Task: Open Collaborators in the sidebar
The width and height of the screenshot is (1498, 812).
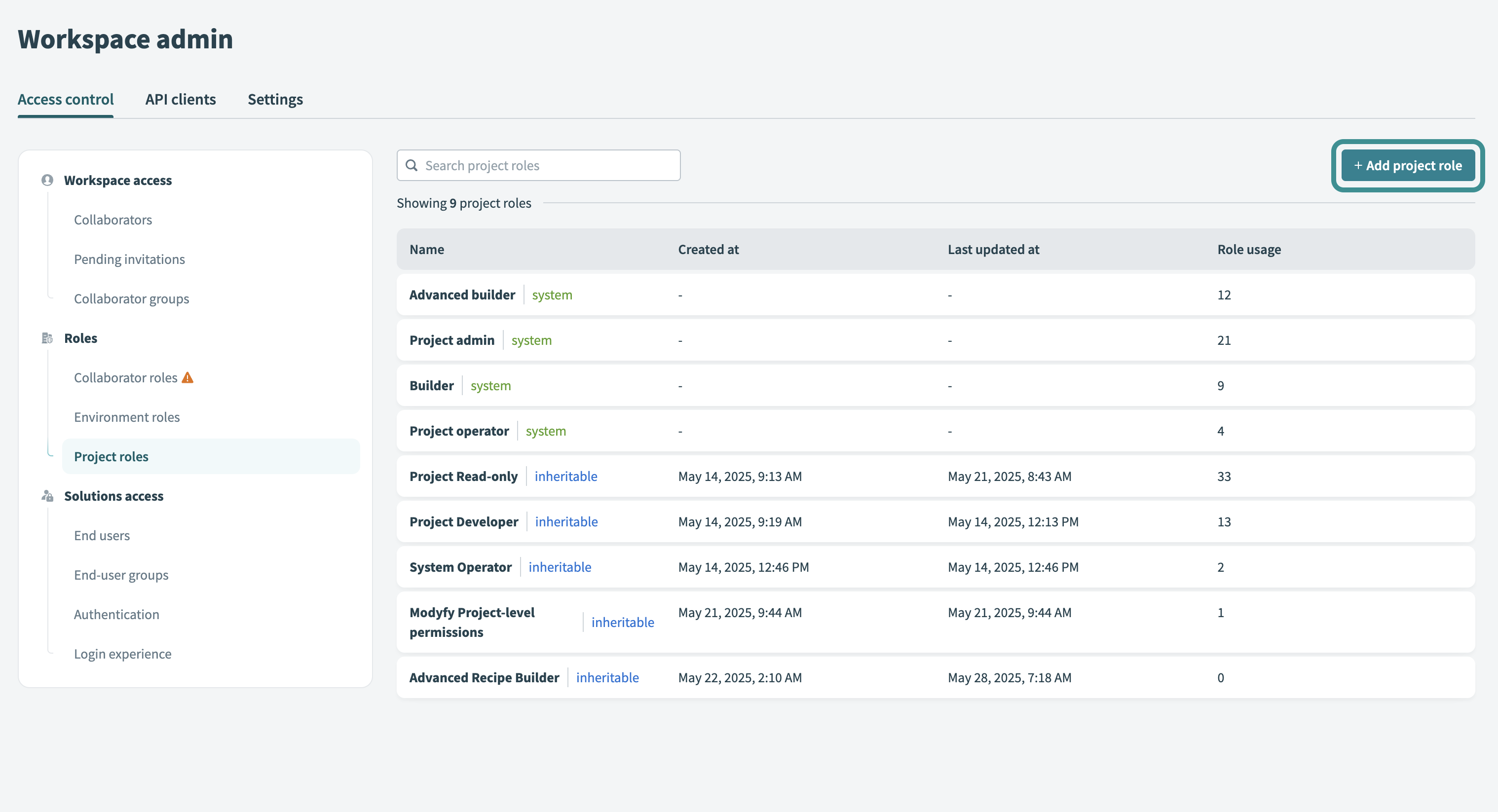Action: [x=113, y=220]
